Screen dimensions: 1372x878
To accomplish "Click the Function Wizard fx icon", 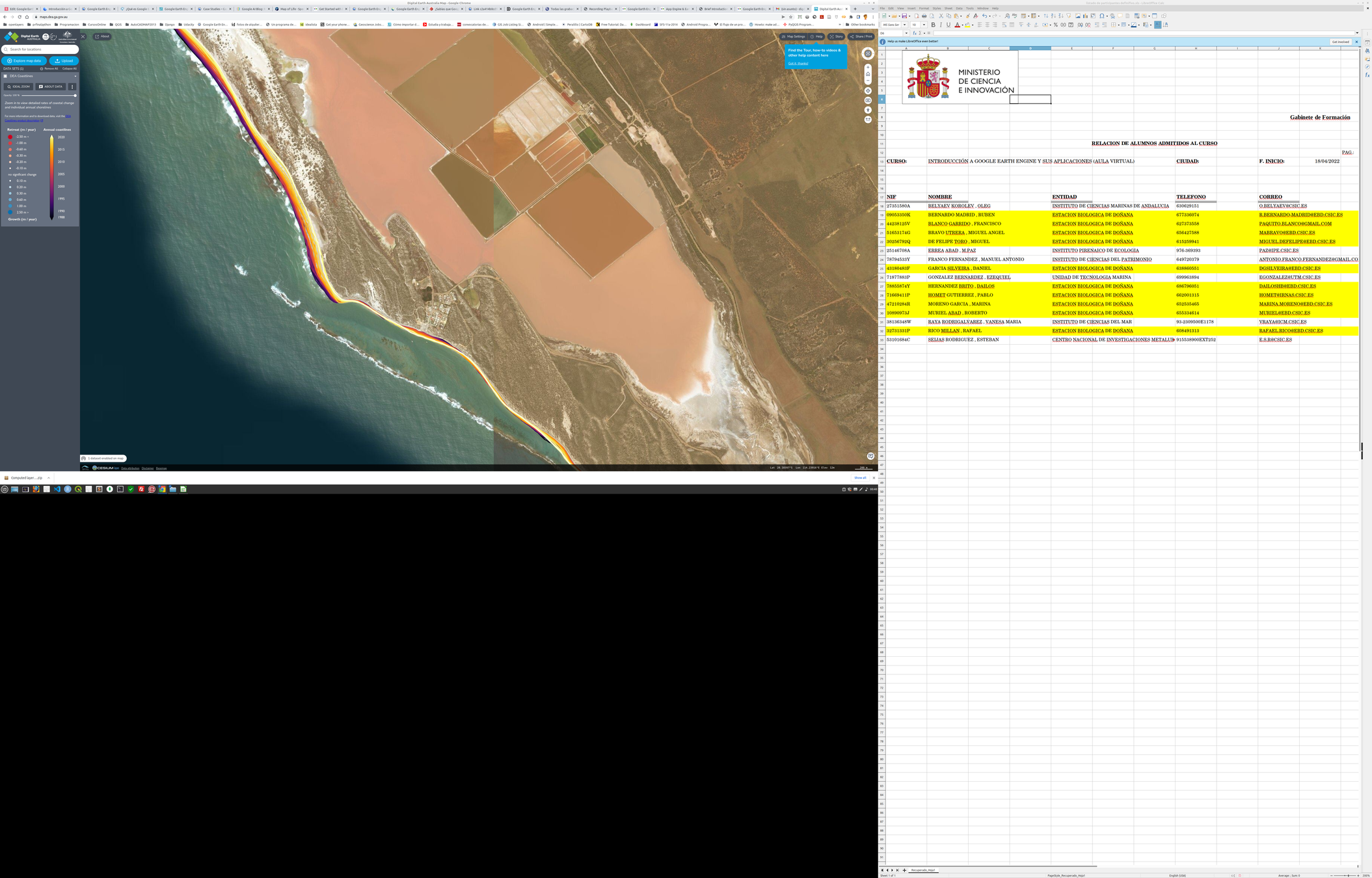I will (915, 33).
